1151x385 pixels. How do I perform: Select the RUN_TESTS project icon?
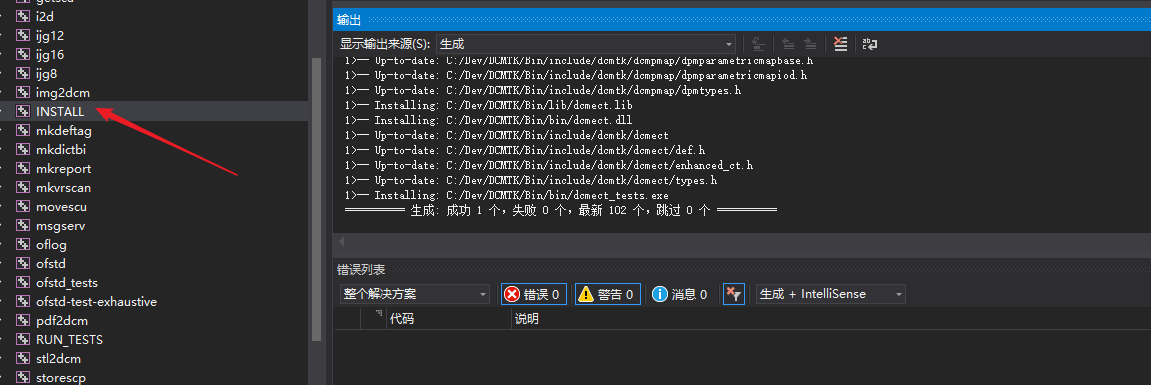tap(23, 340)
